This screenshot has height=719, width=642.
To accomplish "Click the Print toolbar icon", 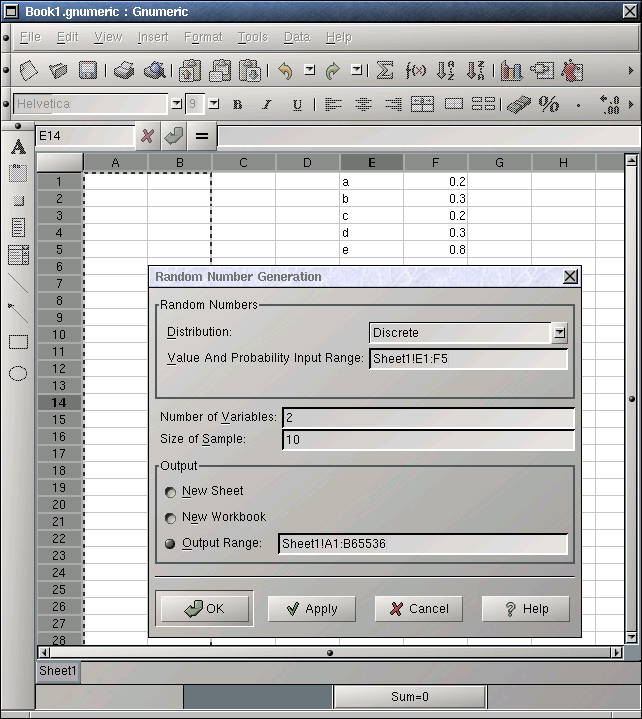I will click(123, 71).
